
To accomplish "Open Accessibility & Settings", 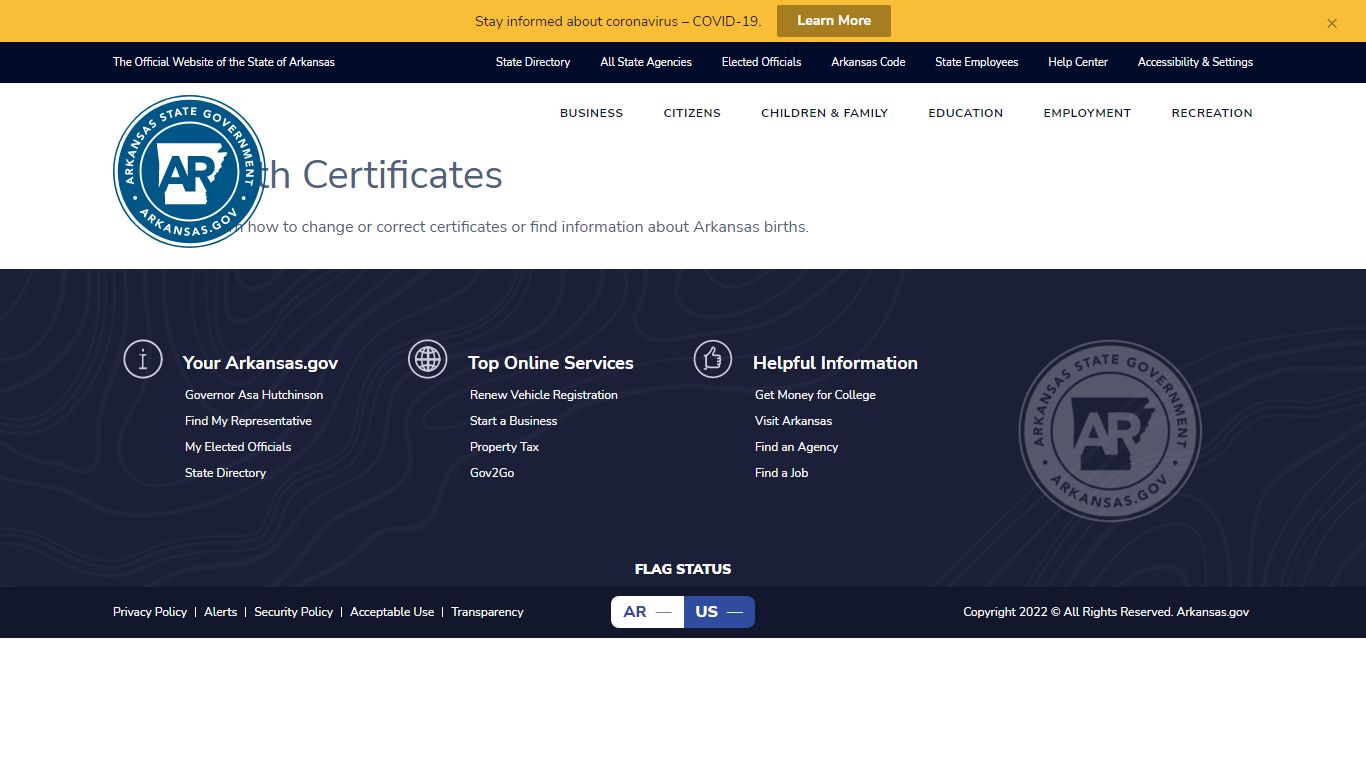I will point(1195,62).
